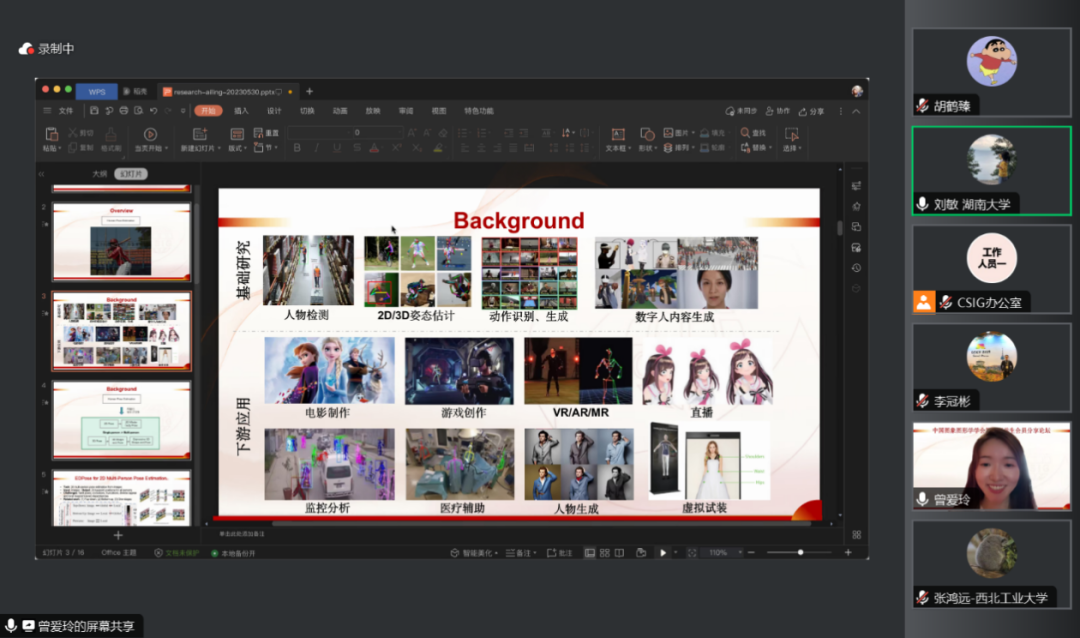Toggle Subscript formatting
The width and height of the screenshot is (1080, 638).
417,147
